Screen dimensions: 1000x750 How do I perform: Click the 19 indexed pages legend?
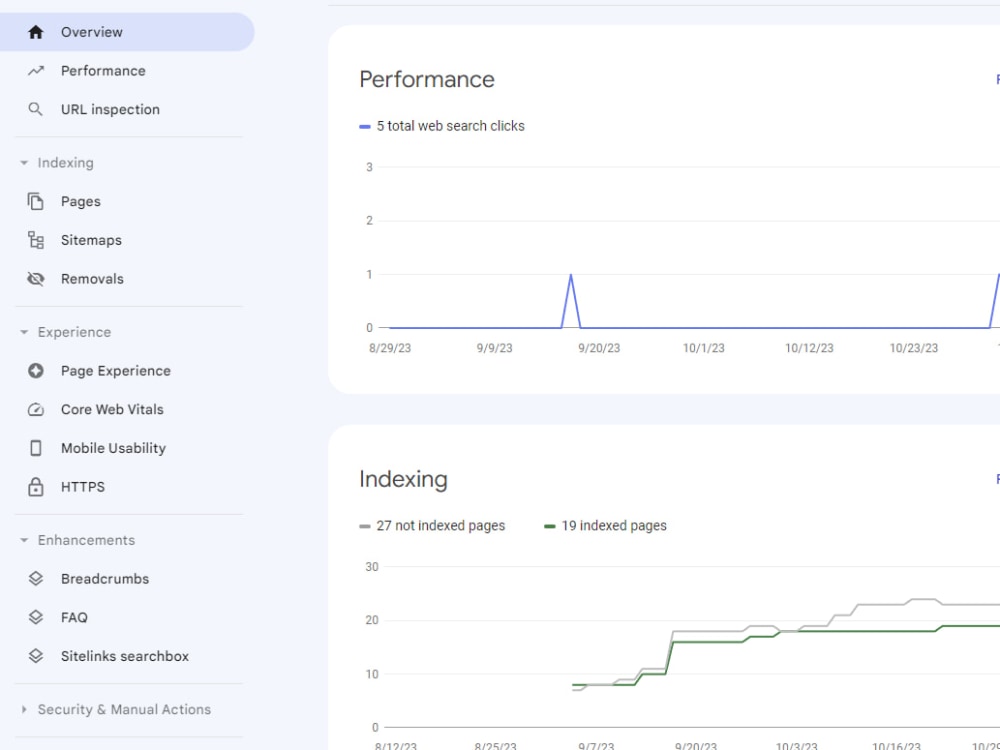pyautogui.click(x=605, y=526)
